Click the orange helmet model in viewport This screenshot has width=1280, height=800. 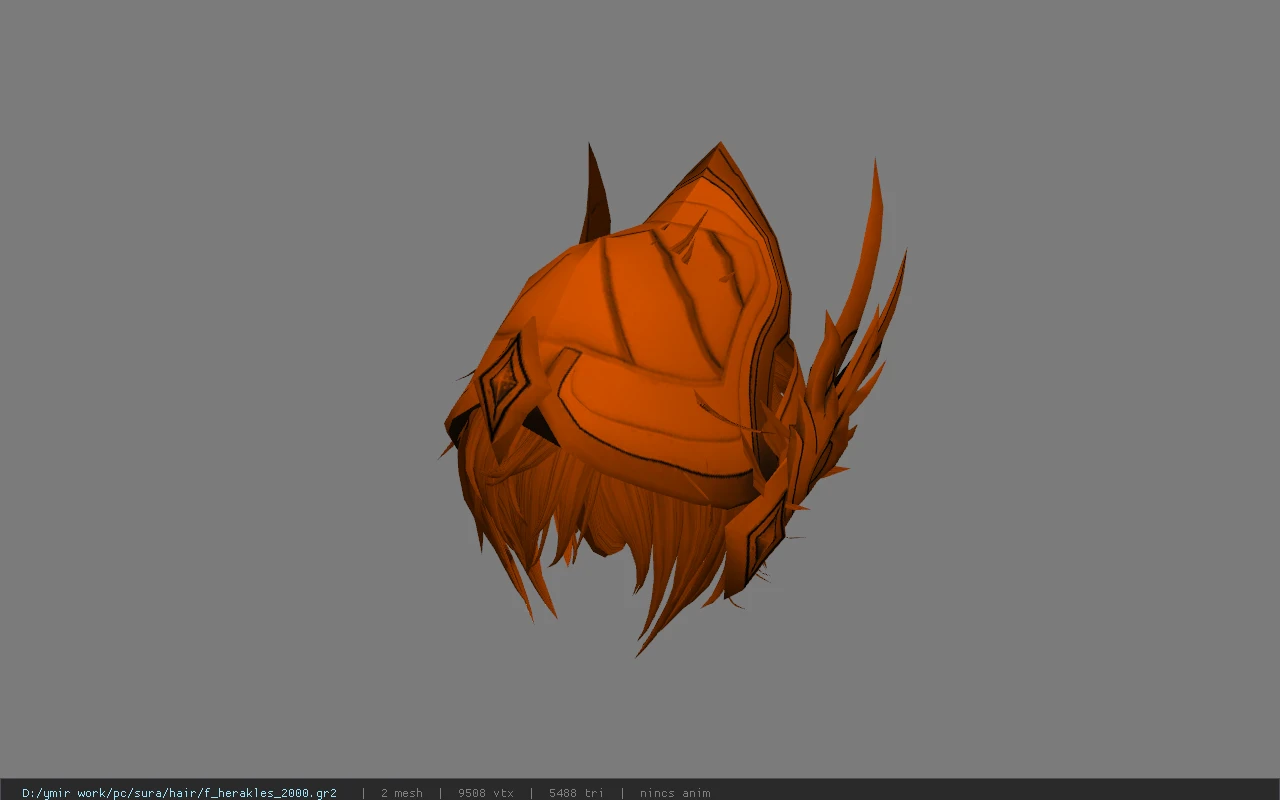[x=672, y=398]
